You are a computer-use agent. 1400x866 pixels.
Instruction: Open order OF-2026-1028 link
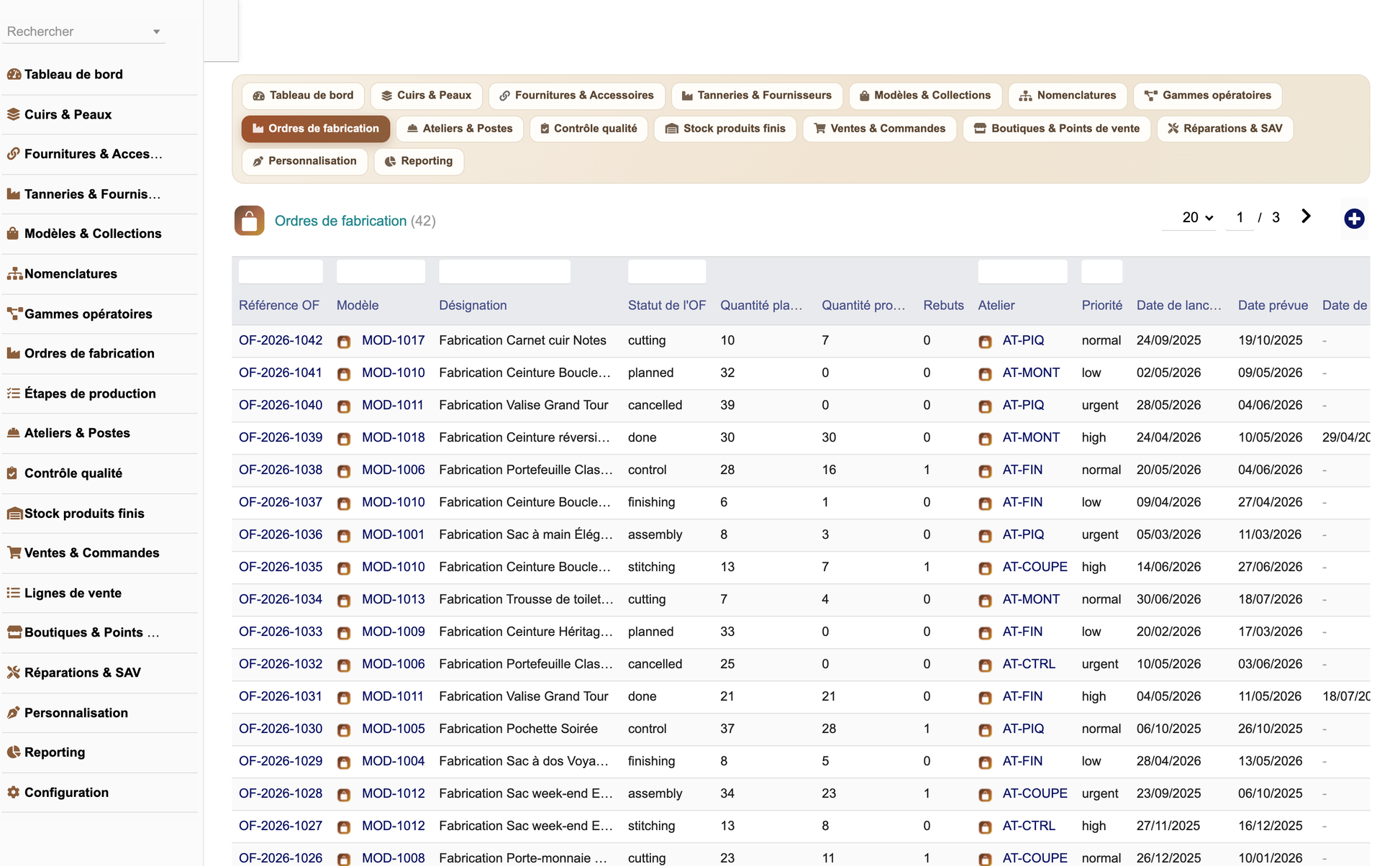(x=281, y=793)
